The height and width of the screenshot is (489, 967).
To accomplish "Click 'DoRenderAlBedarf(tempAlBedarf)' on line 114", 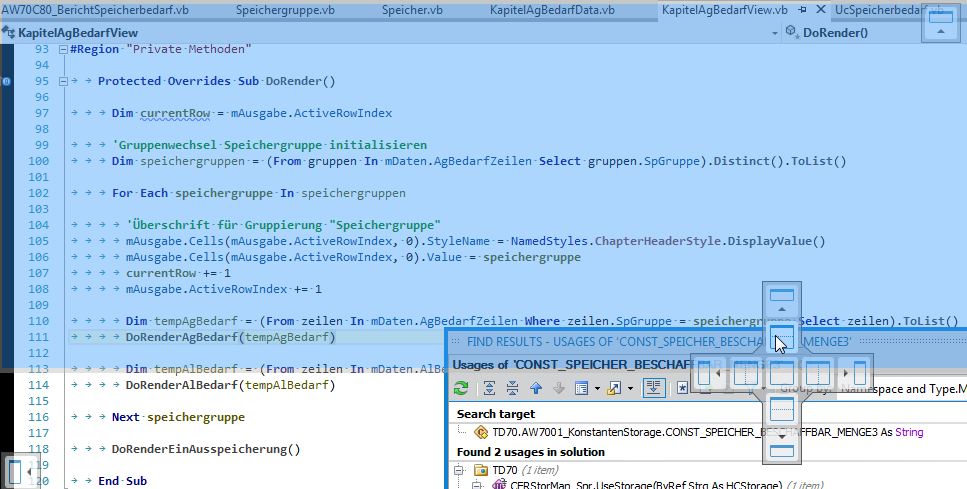I will point(230,385).
